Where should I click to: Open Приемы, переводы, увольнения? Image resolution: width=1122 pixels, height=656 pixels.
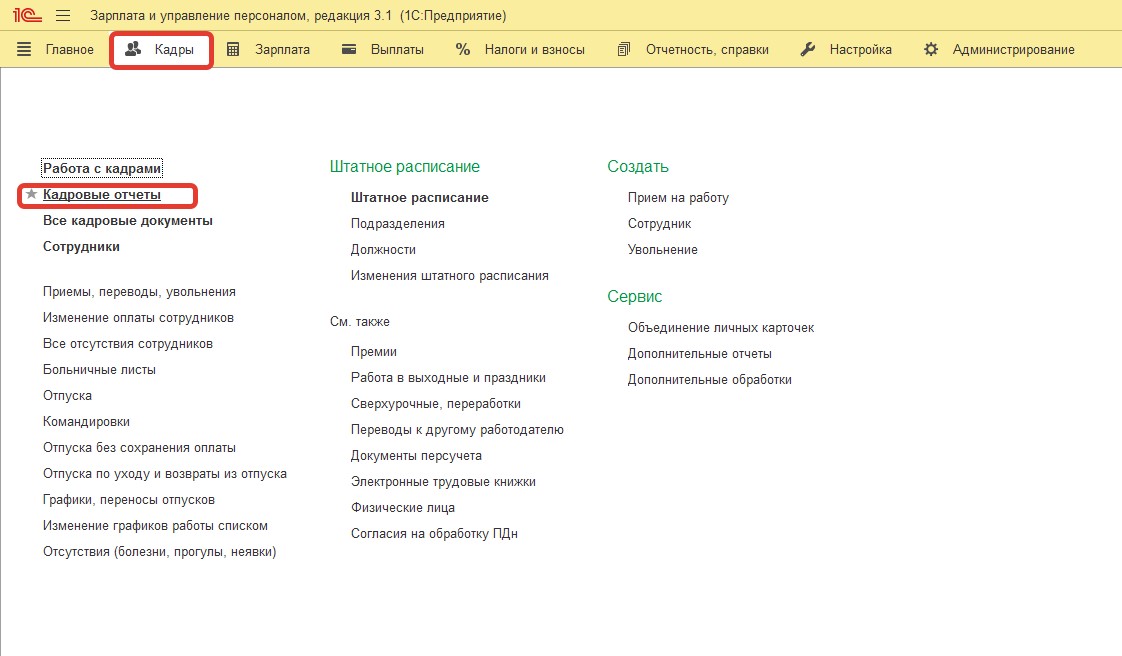click(140, 292)
